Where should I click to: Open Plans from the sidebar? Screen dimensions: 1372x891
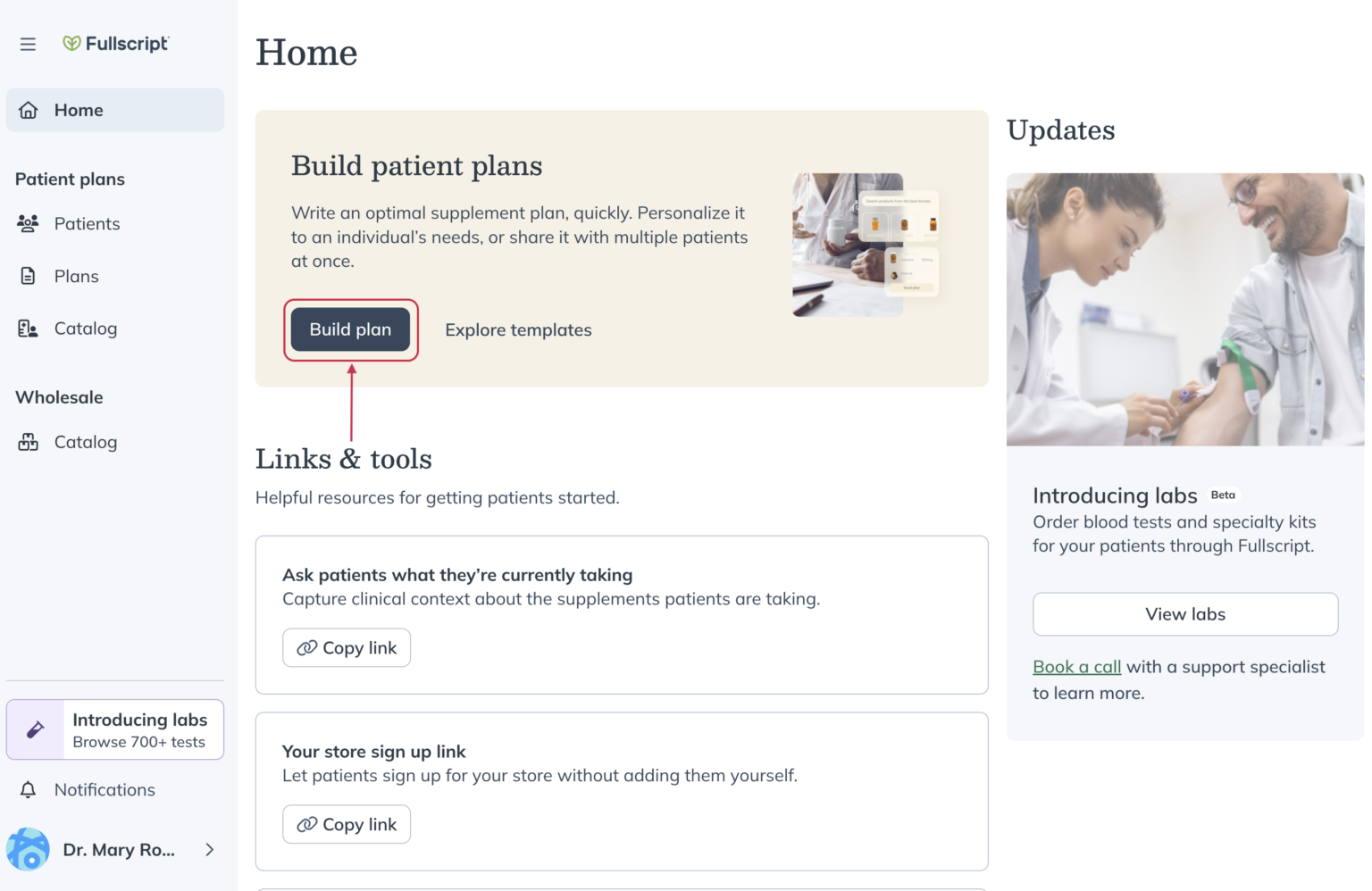[76, 276]
